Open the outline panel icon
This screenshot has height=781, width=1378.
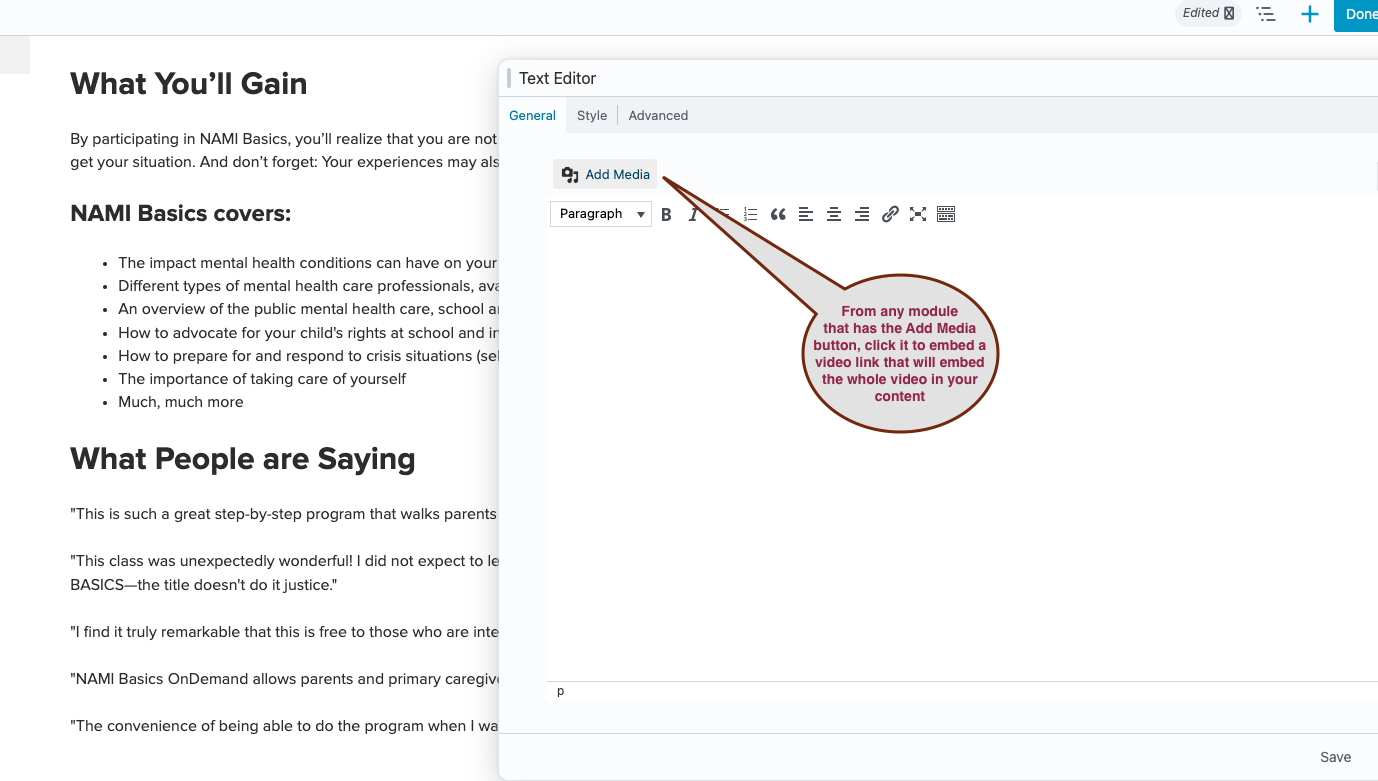click(1266, 14)
